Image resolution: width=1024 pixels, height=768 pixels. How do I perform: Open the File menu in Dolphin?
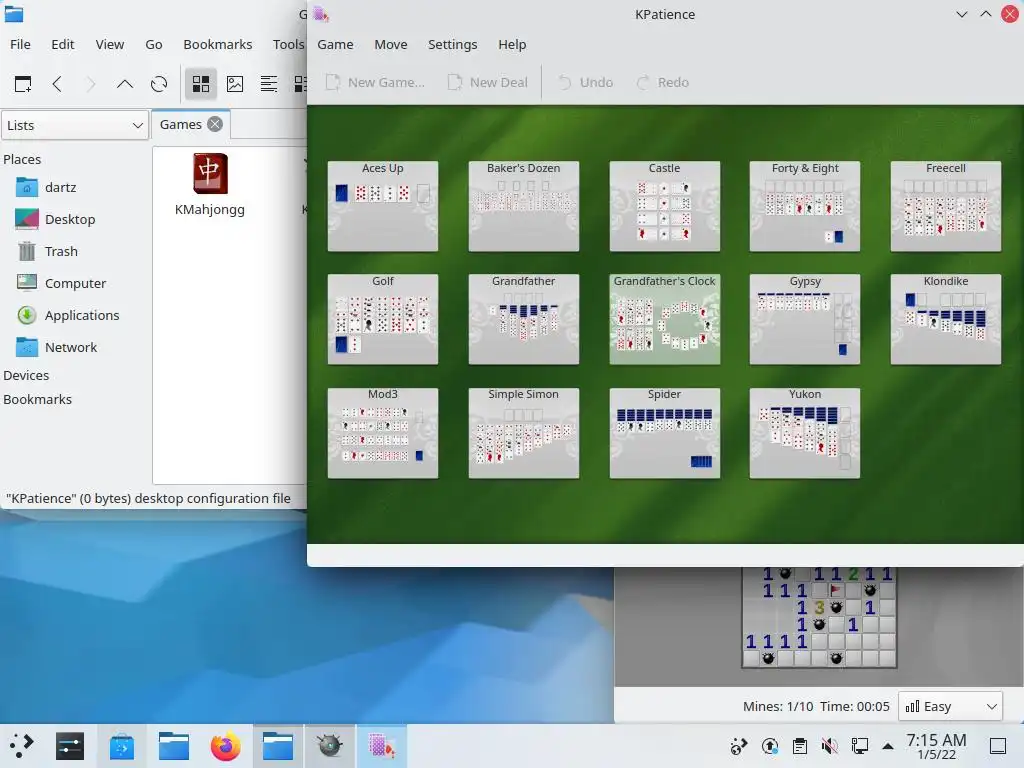20,44
